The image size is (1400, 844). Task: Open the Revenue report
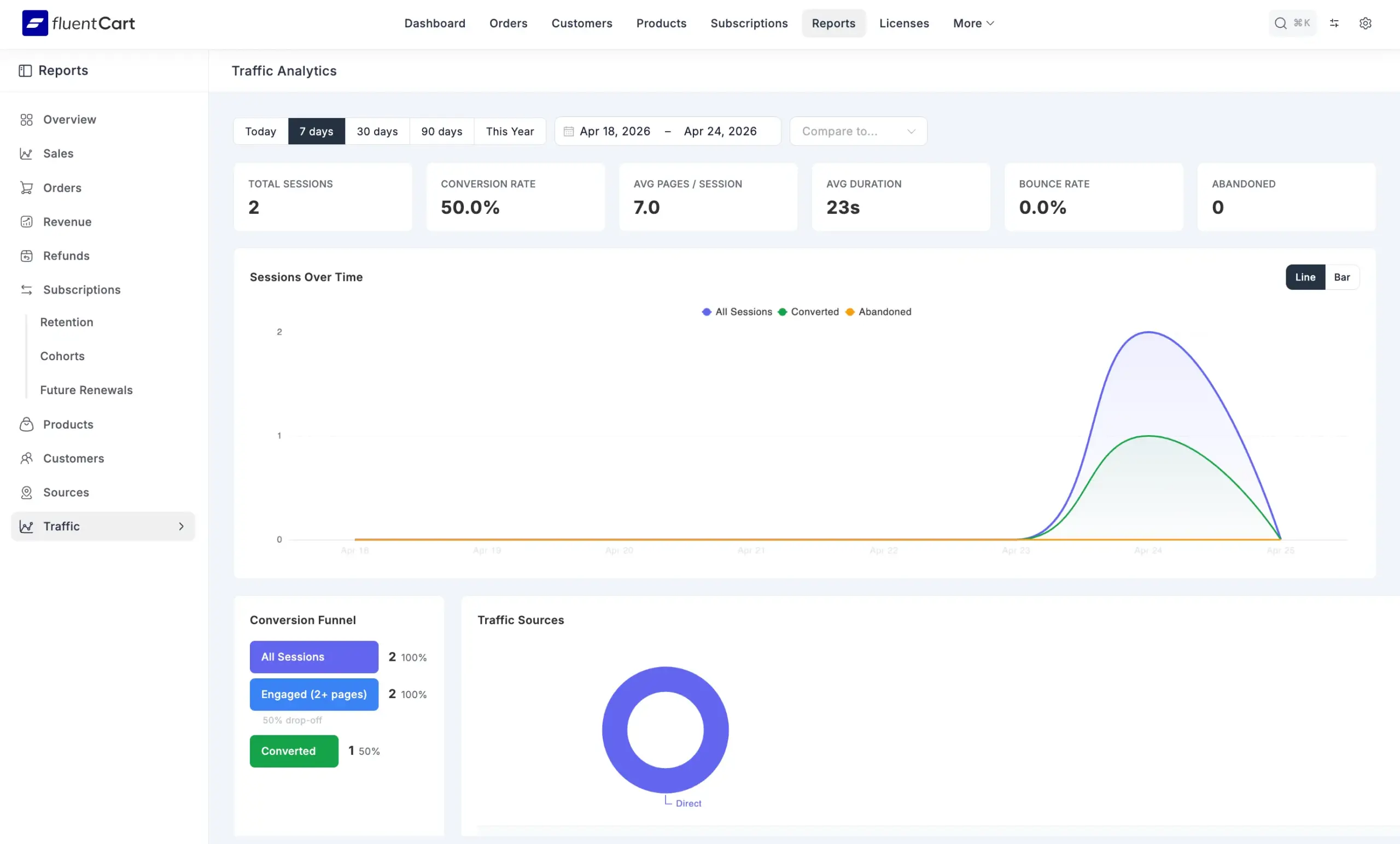click(67, 221)
